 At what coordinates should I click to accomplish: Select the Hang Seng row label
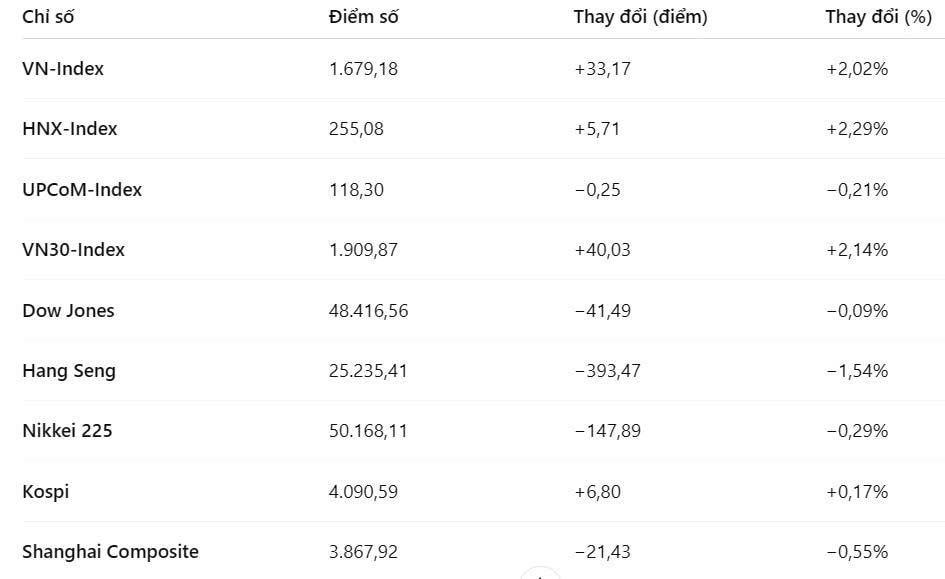pyautogui.click(x=69, y=371)
